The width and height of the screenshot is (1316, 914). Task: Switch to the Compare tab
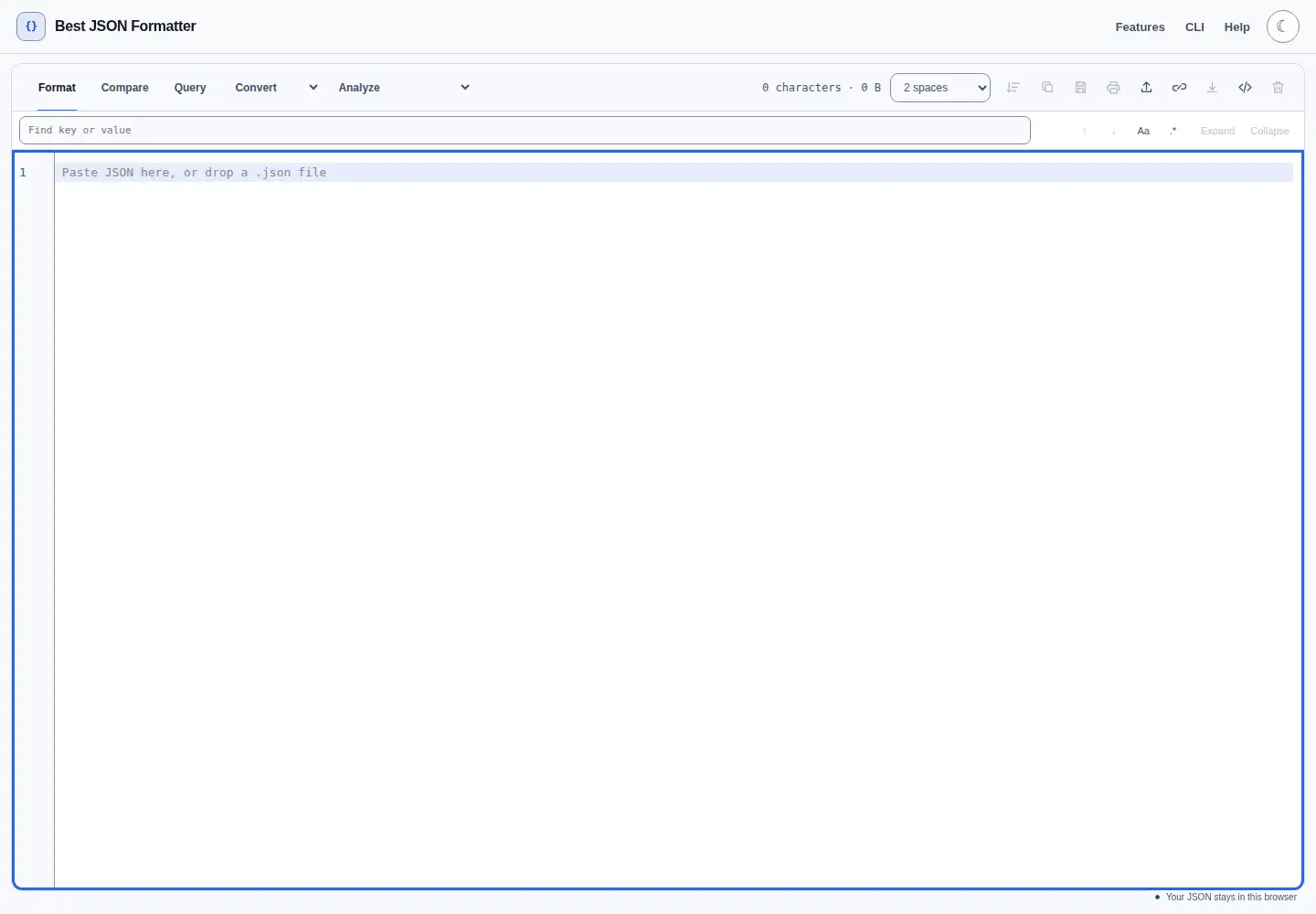pyautogui.click(x=125, y=88)
